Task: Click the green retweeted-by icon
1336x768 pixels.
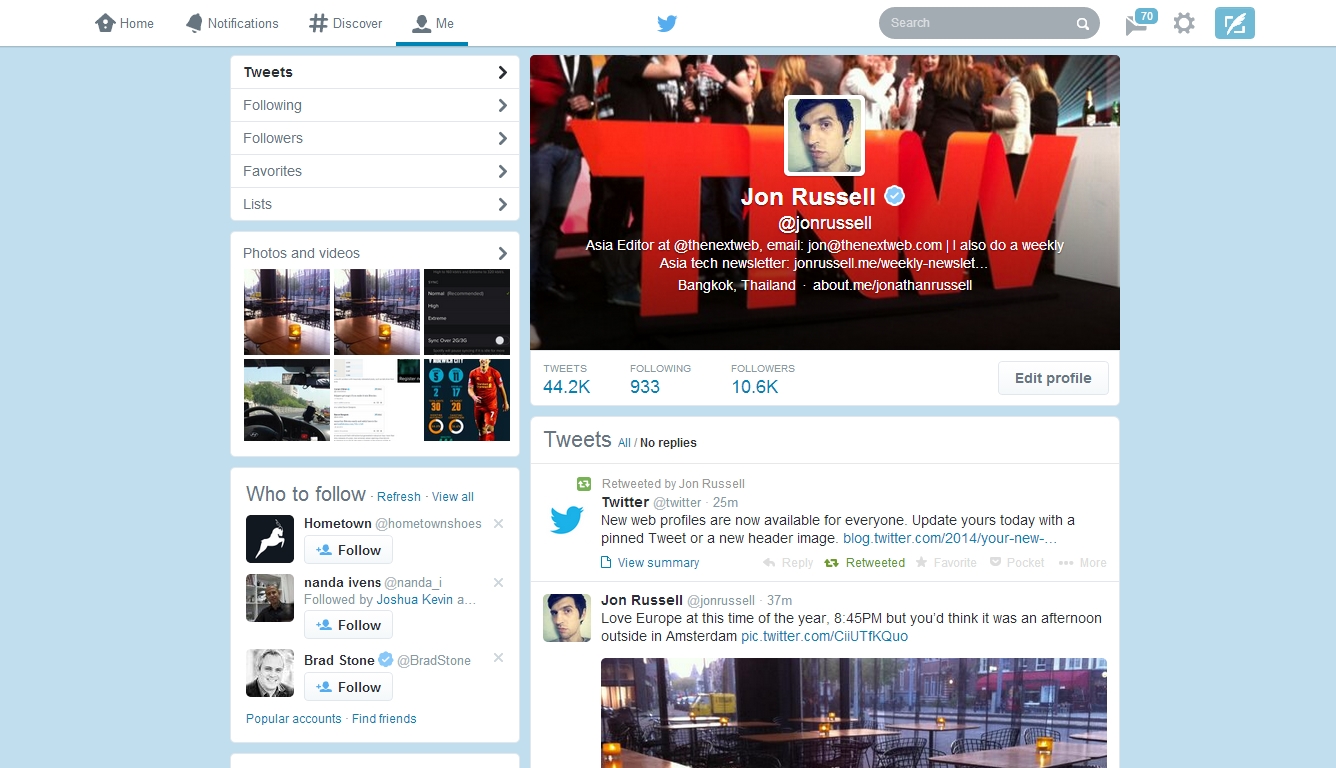Action: click(x=584, y=484)
